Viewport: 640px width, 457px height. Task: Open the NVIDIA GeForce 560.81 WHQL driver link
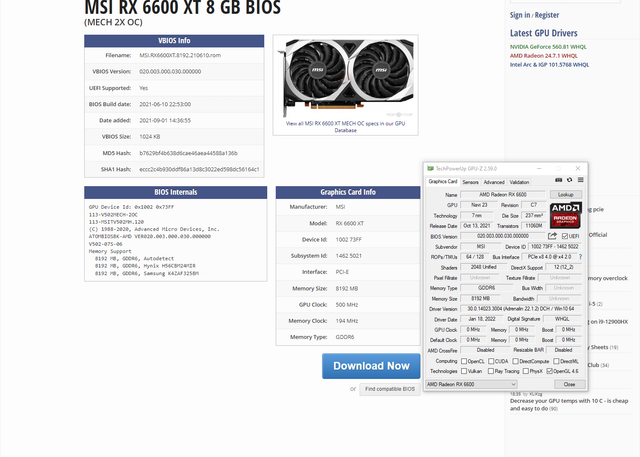point(548,47)
